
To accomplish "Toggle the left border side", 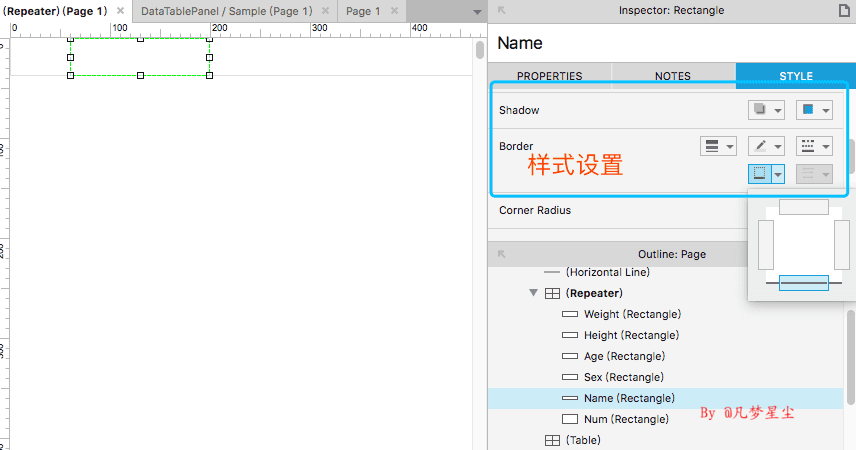I will pyautogui.click(x=766, y=245).
